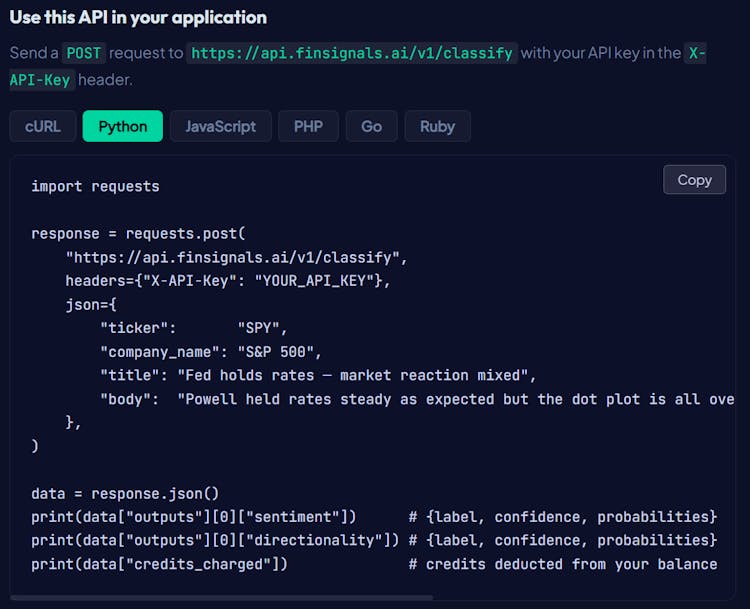Switch to the cURL code tab
Viewport: 750px width, 609px height.
pyautogui.click(x=43, y=126)
